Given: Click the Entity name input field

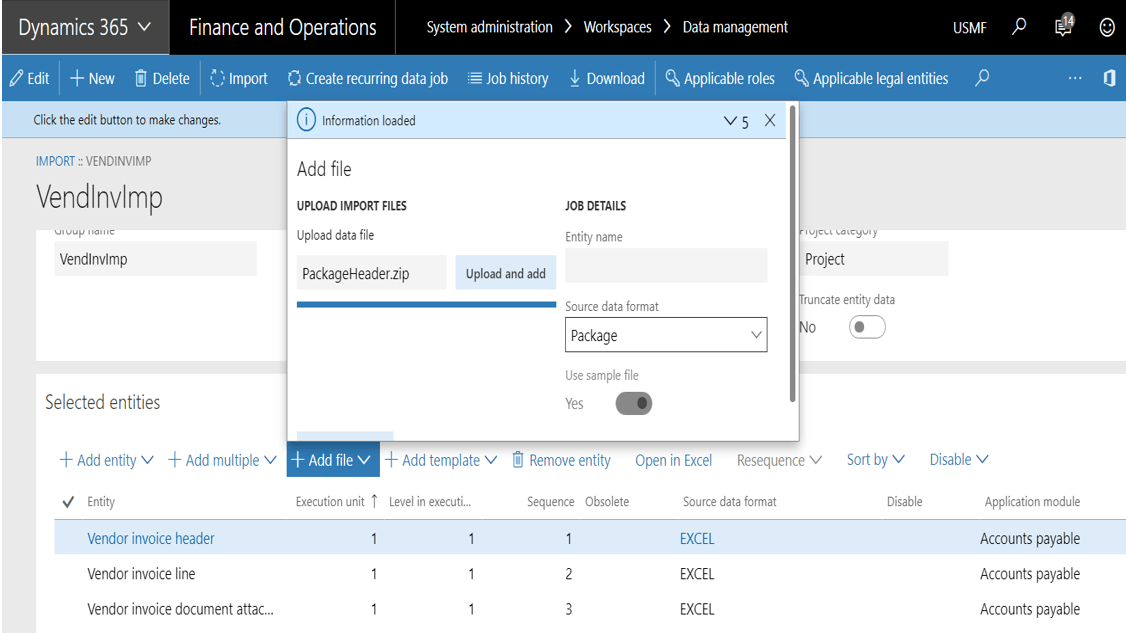Looking at the screenshot, I should (x=665, y=266).
